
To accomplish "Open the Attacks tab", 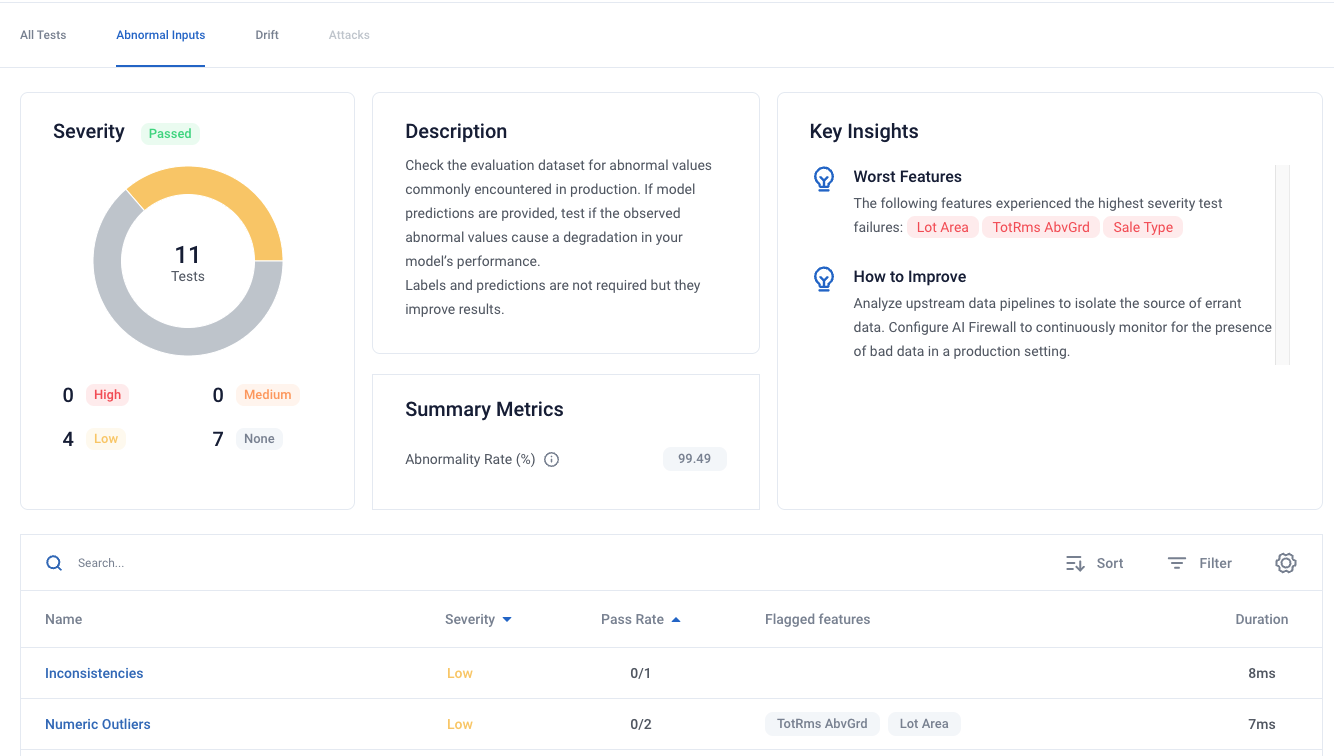I will tap(349, 35).
